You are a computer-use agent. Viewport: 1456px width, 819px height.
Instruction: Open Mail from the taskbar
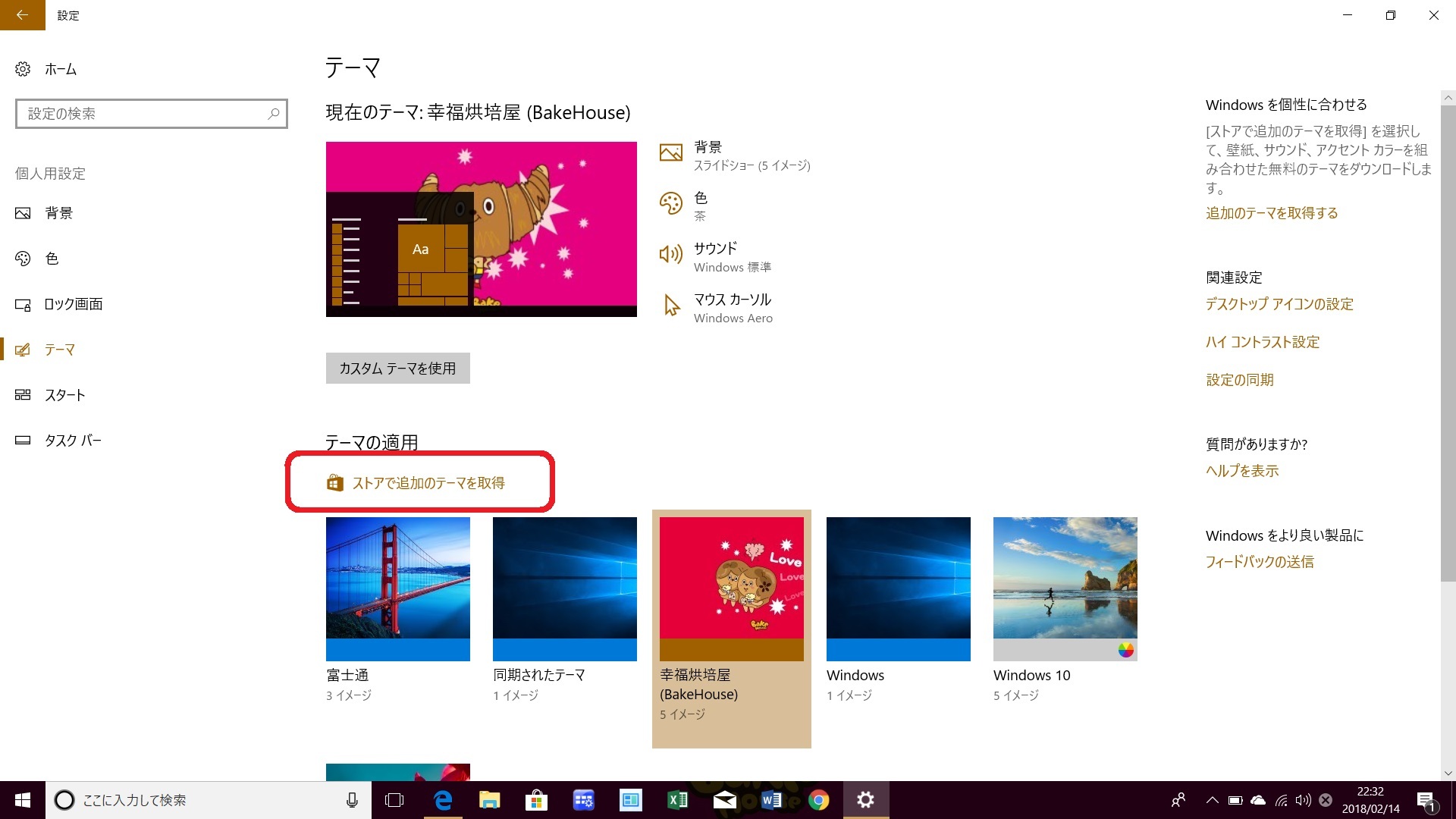pyautogui.click(x=724, y=800)
